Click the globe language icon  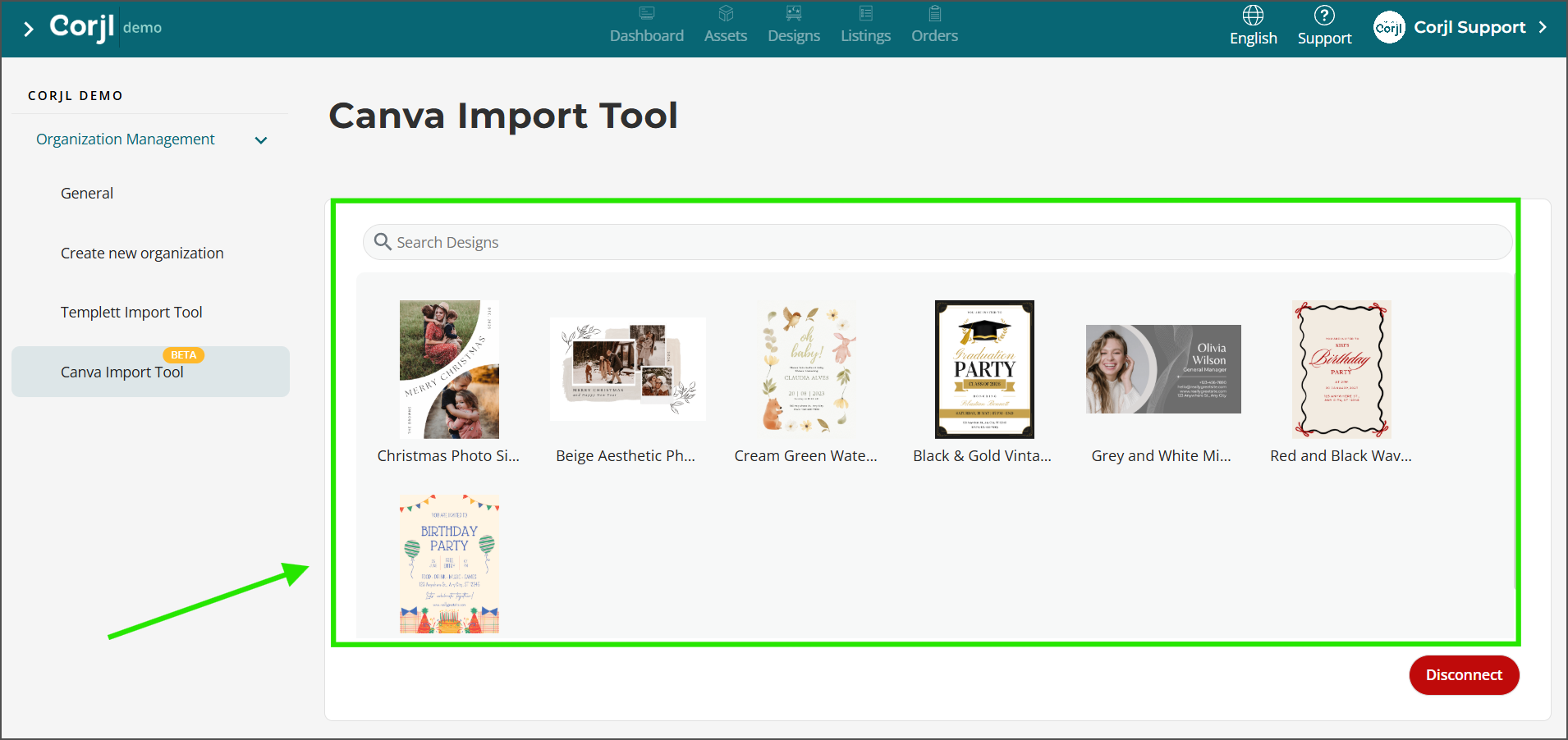click(x=1253, y=15)
